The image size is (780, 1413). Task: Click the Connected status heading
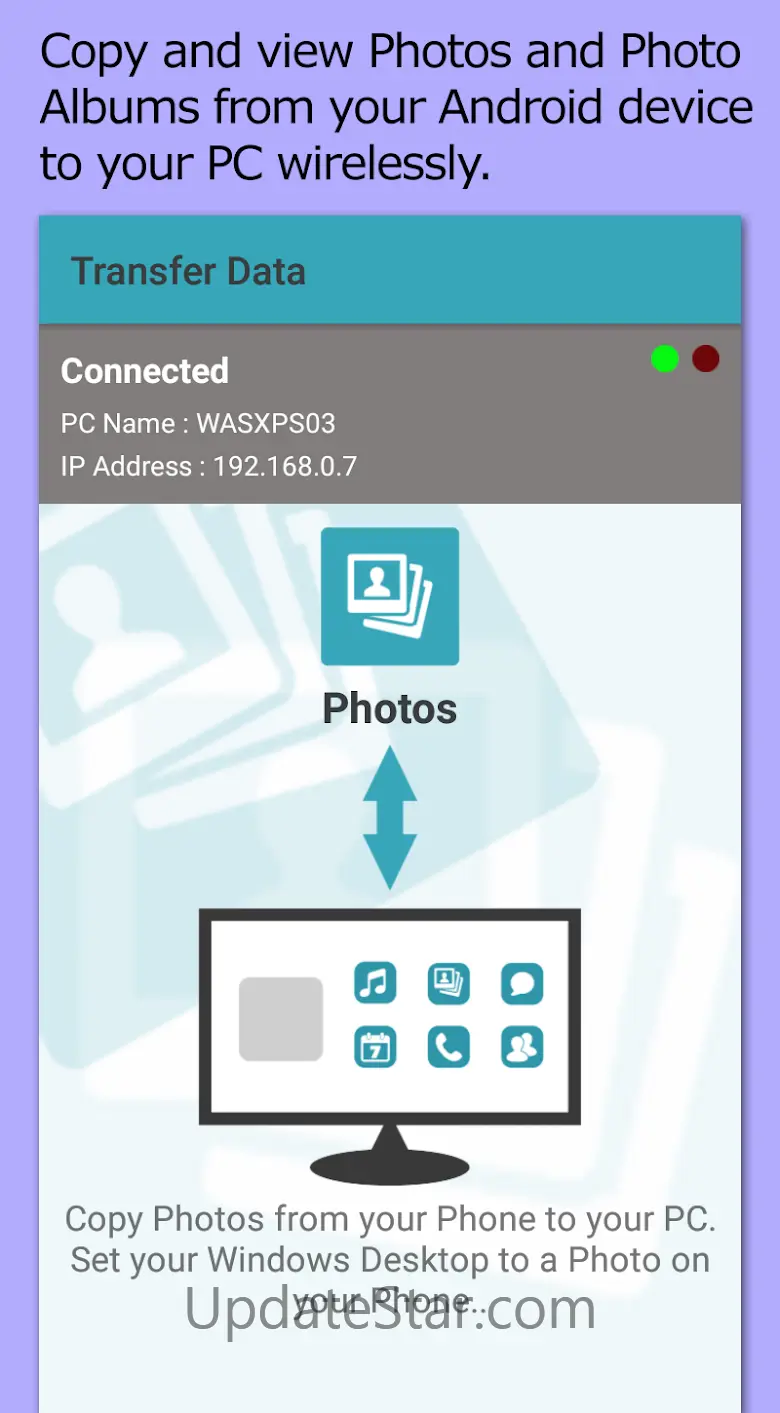coord(145,371)
